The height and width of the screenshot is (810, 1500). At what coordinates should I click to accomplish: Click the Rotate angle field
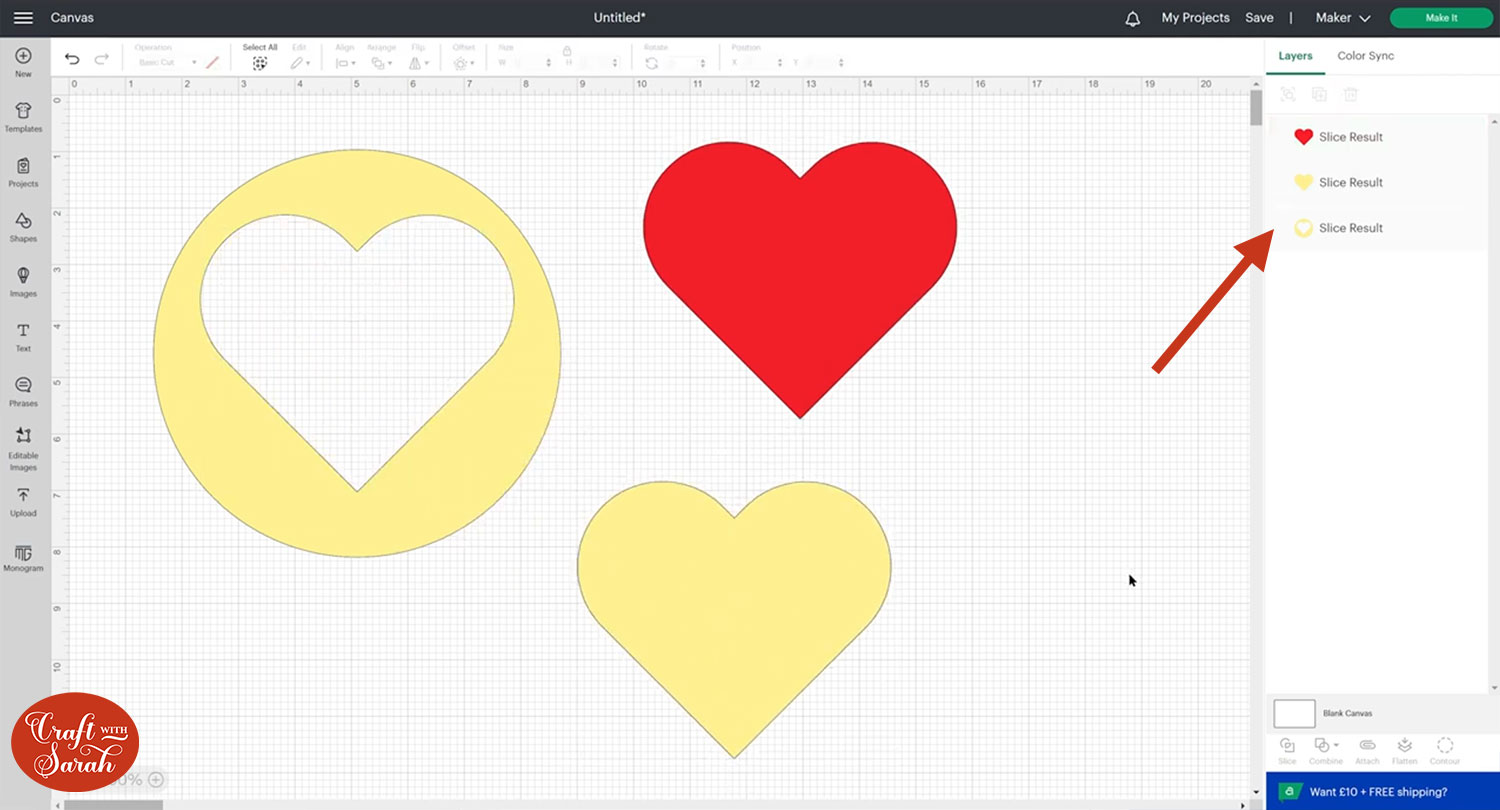pos(684,63)
